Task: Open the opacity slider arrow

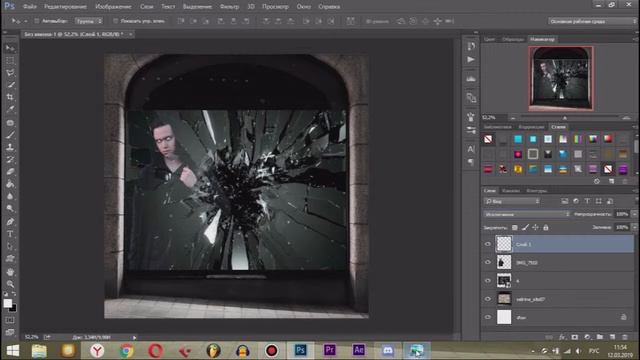Action: pyautogui.click(x=634, y=214)
